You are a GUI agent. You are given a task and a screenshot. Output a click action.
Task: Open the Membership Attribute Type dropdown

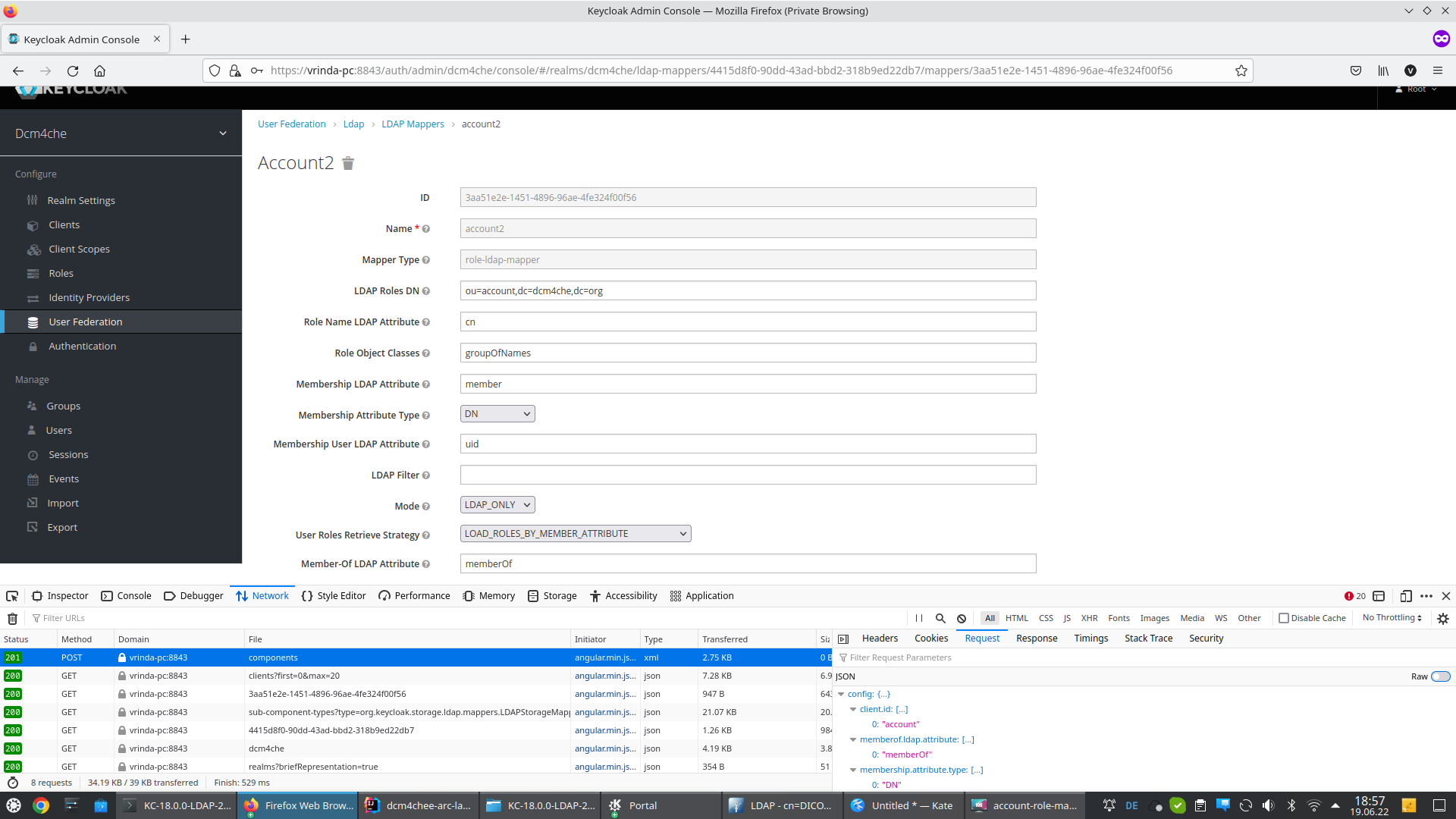click(x=497, y=413)
